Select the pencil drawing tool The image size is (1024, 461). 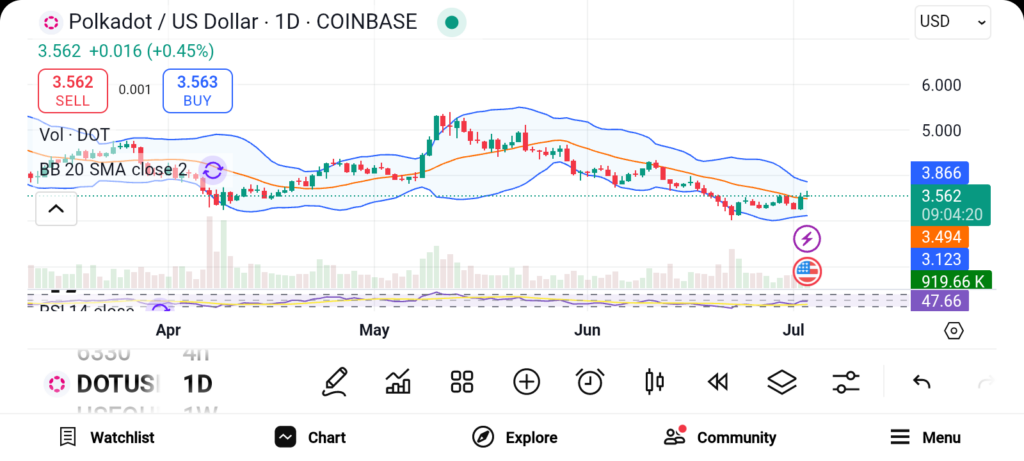tap(335, 381)
